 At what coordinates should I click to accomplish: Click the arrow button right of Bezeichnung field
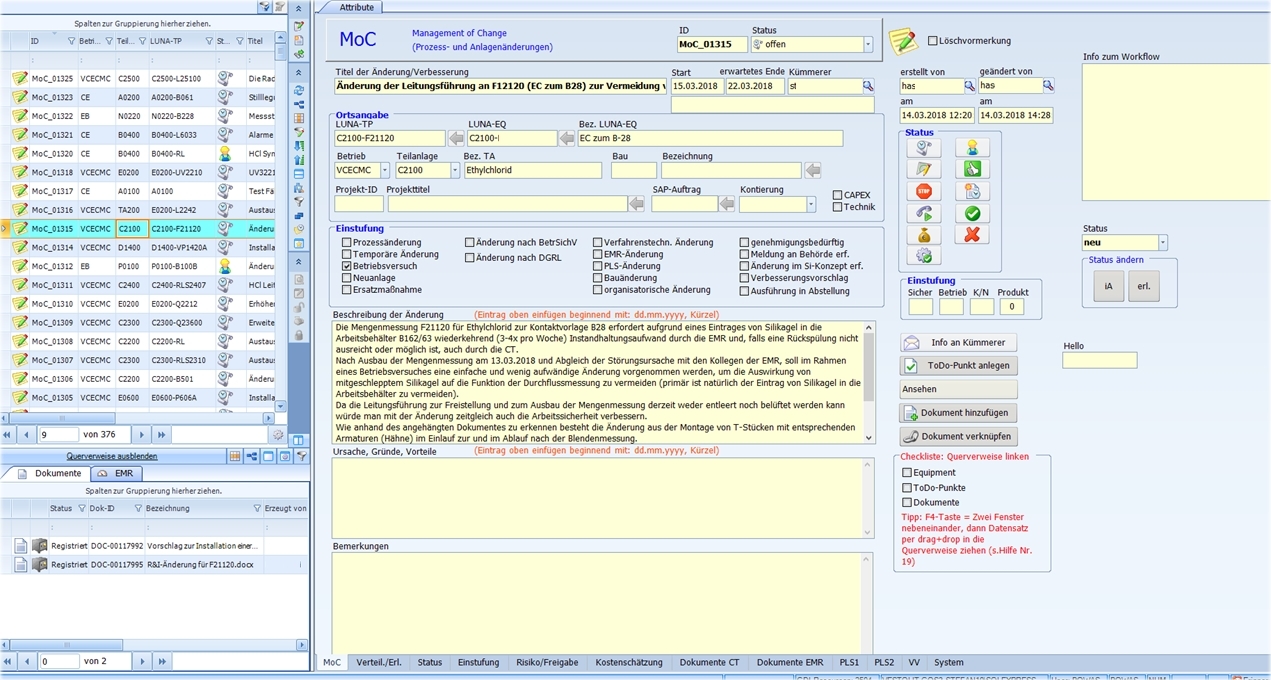(x=813, y=171)
